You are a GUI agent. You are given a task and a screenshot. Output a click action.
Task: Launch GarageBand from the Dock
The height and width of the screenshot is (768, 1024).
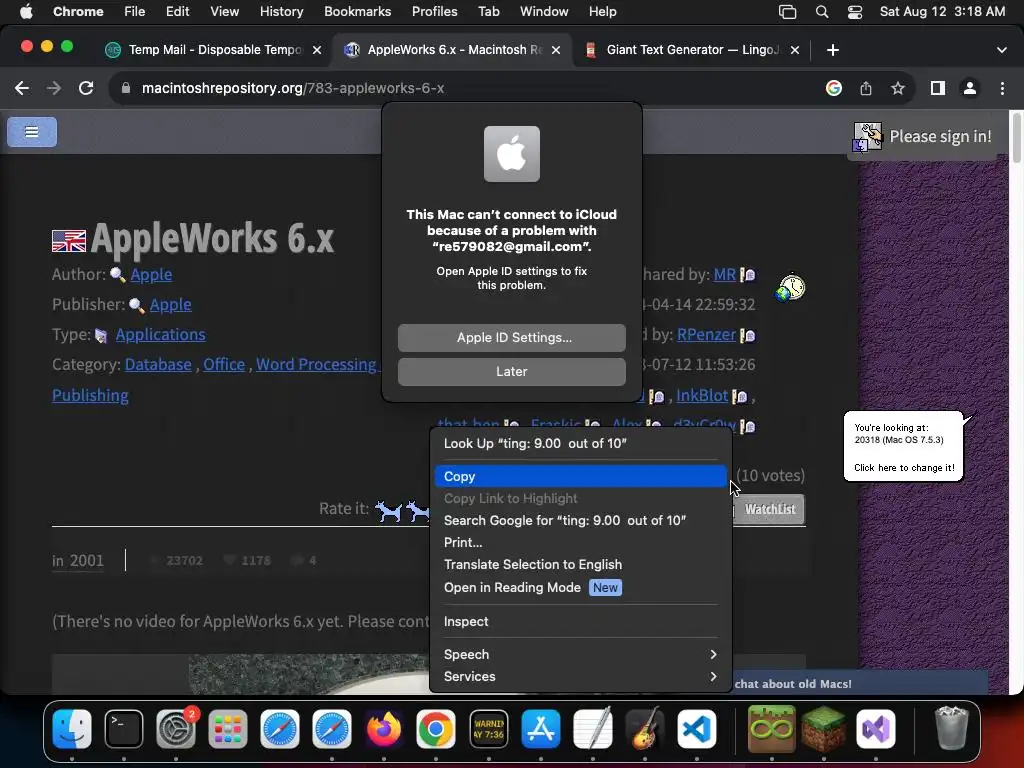[645, 729]
